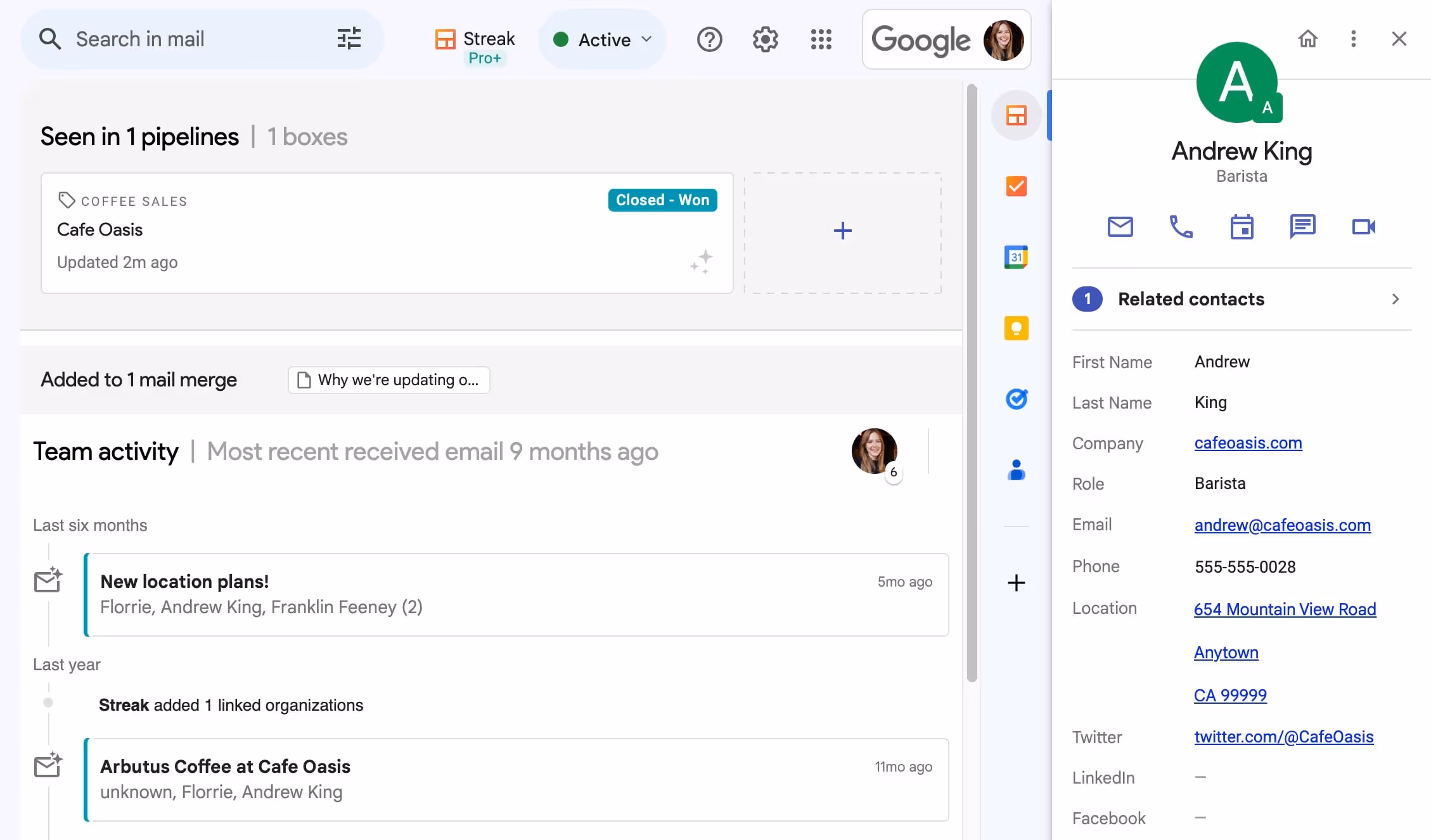Open Google Keep yellow lightbulb icon

[1016, 328]
